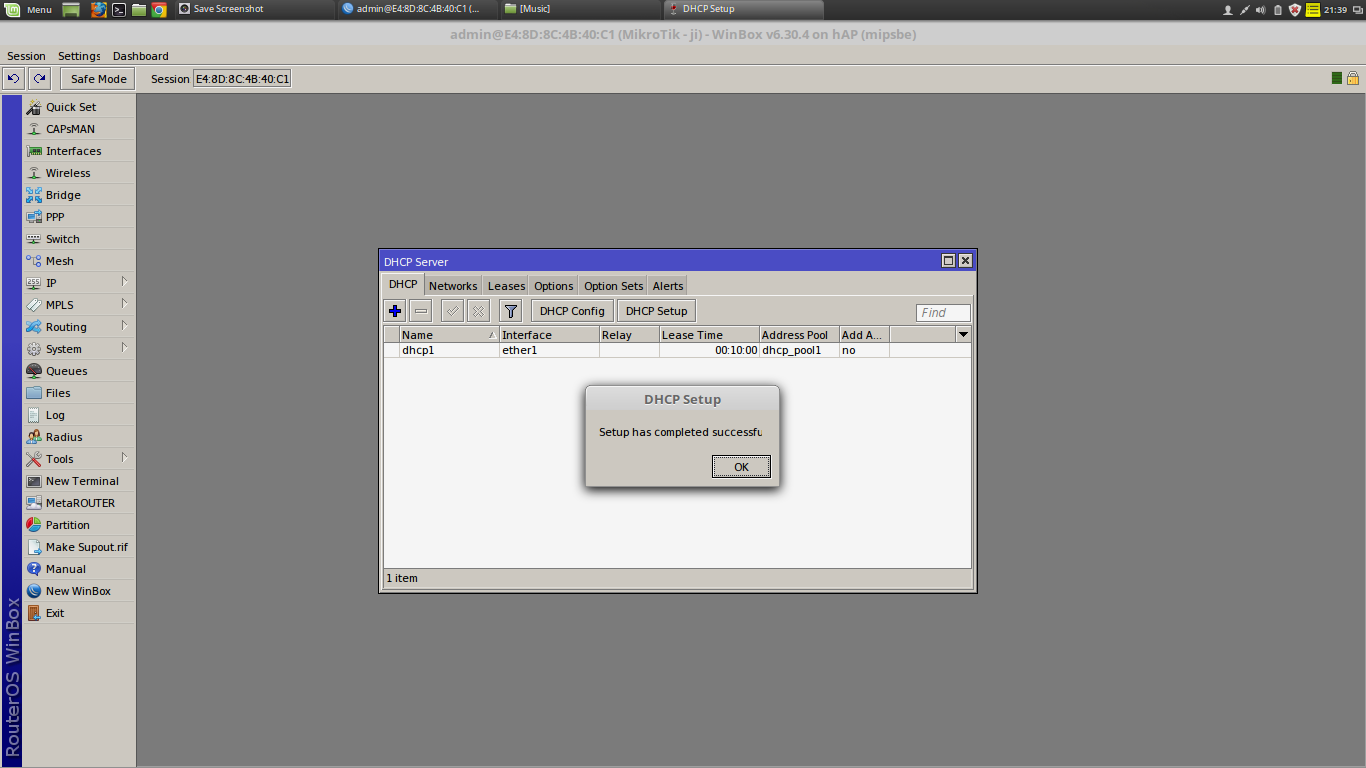Screen dimensions: 1366x768
Task: Open the Interfaces menu item
Action: pos(79,151)
